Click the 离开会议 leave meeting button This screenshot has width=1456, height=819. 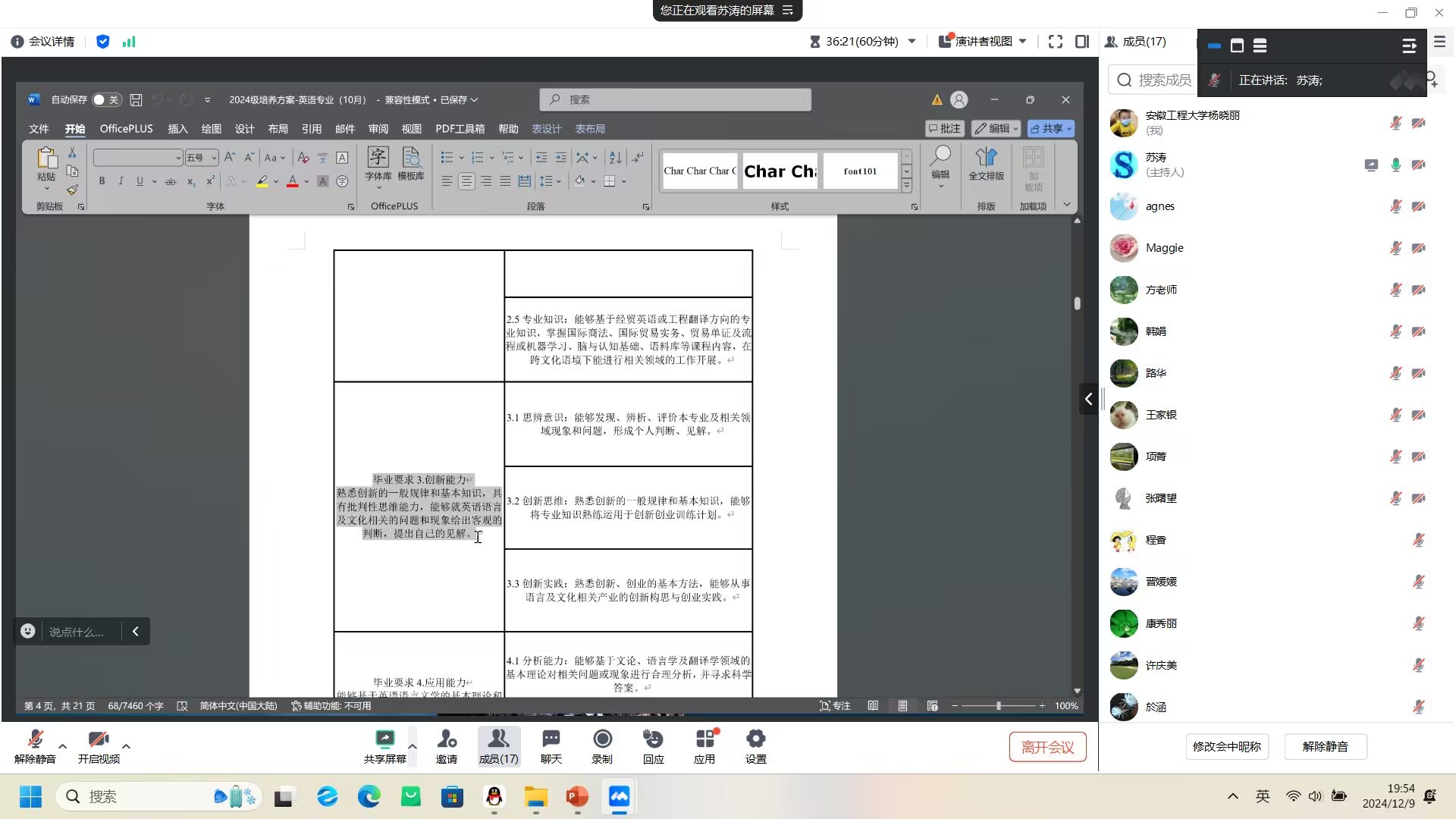[x=1047, y=747]
